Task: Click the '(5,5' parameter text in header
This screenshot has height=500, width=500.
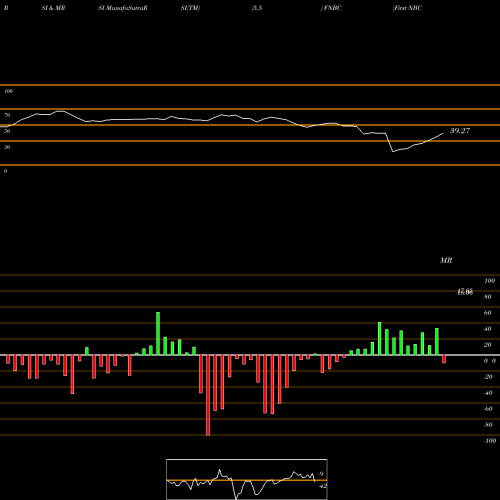Action: [257, 8]
